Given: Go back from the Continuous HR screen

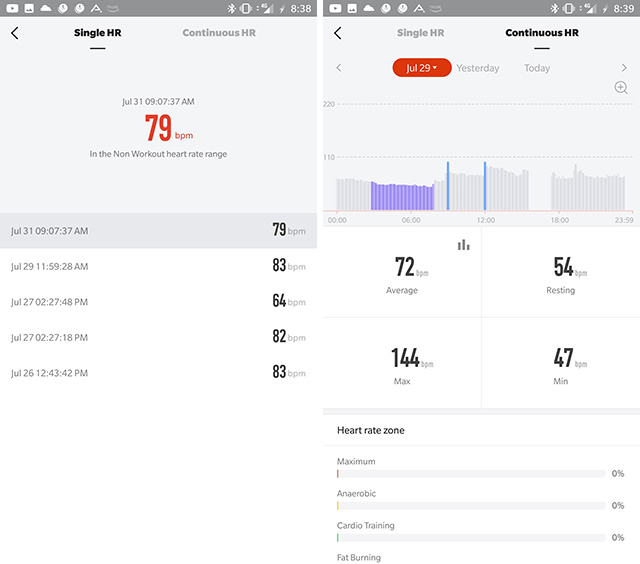Looking at the screenshot, I should point(338,33).
